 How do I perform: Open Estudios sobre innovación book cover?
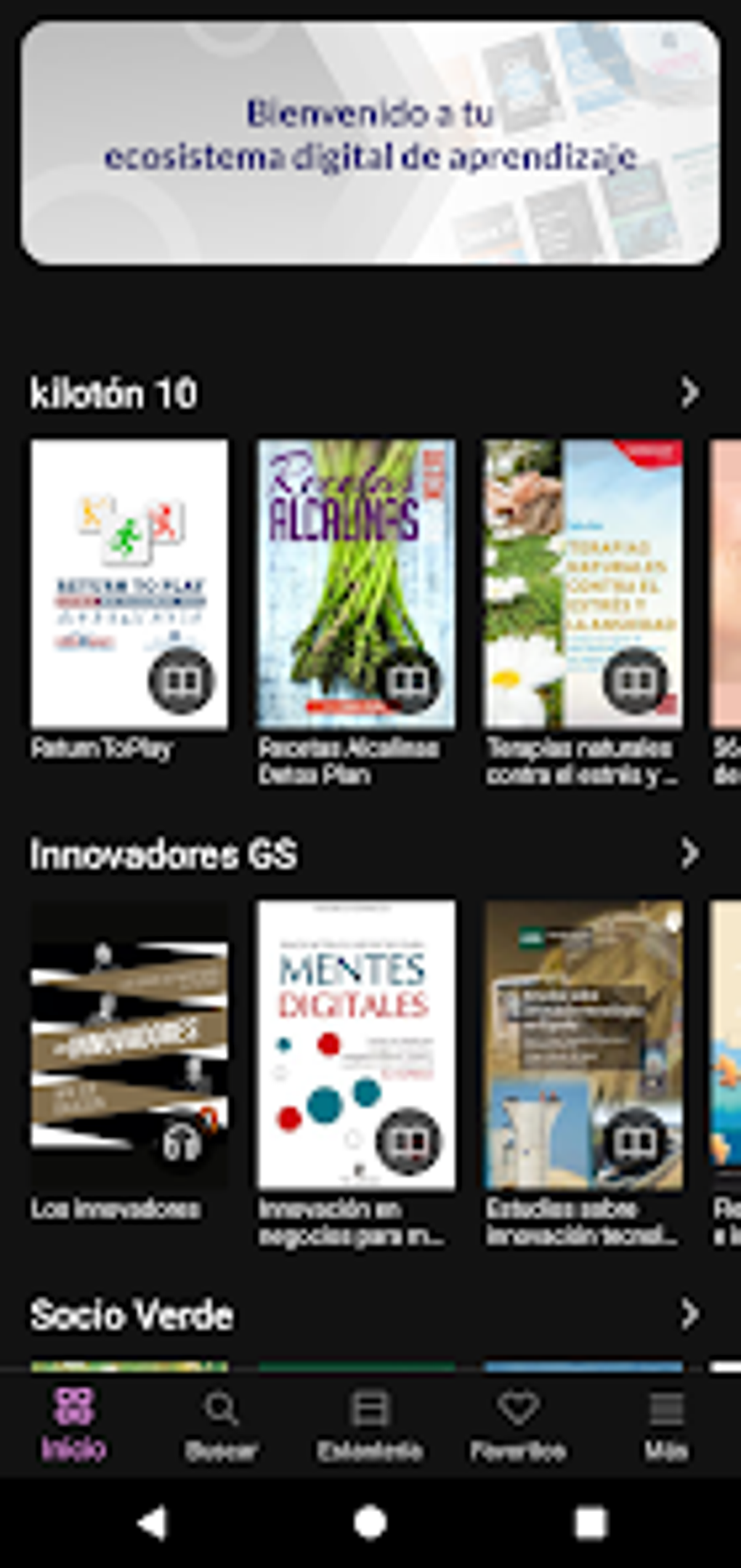(583, 1045)
